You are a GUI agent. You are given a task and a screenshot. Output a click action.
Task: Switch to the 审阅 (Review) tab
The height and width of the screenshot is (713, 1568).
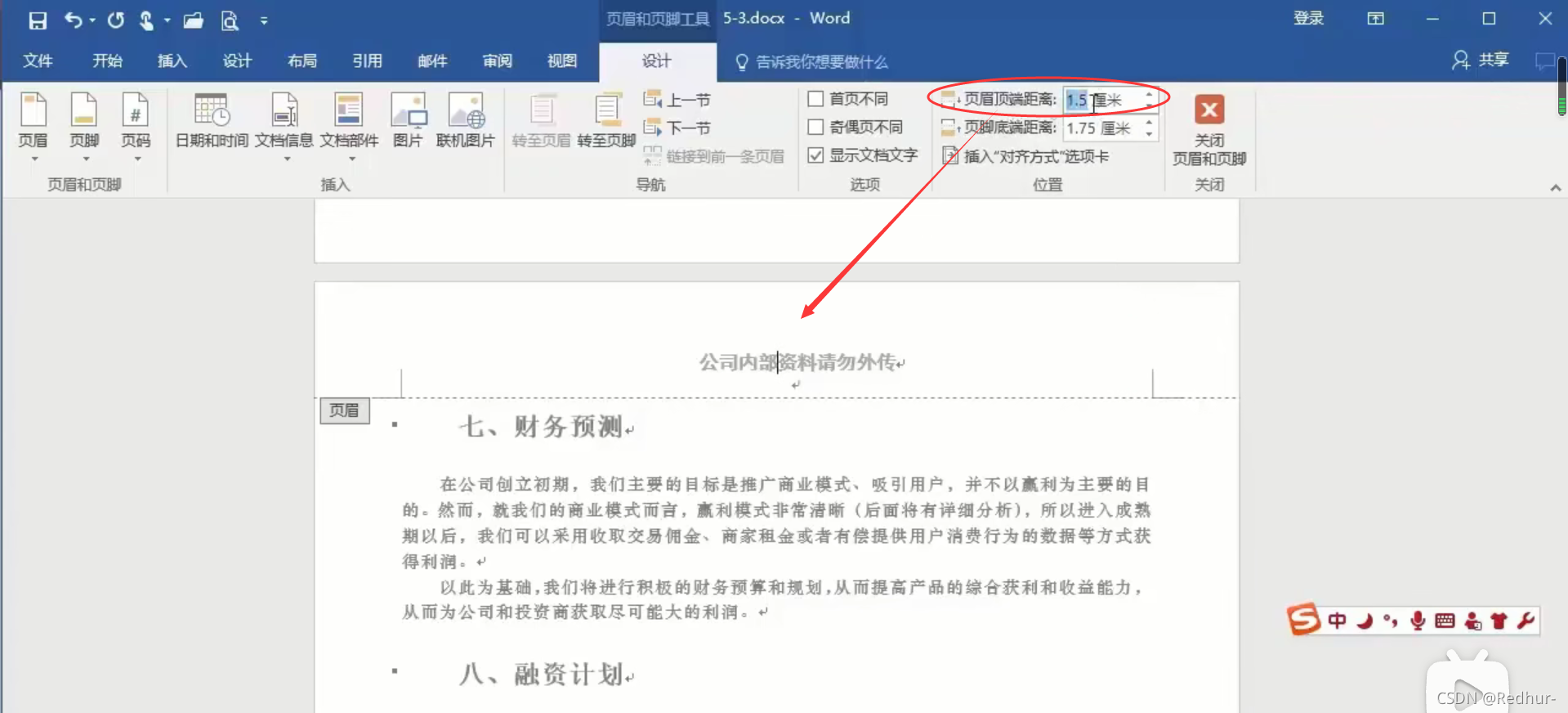tap(497, 61)
